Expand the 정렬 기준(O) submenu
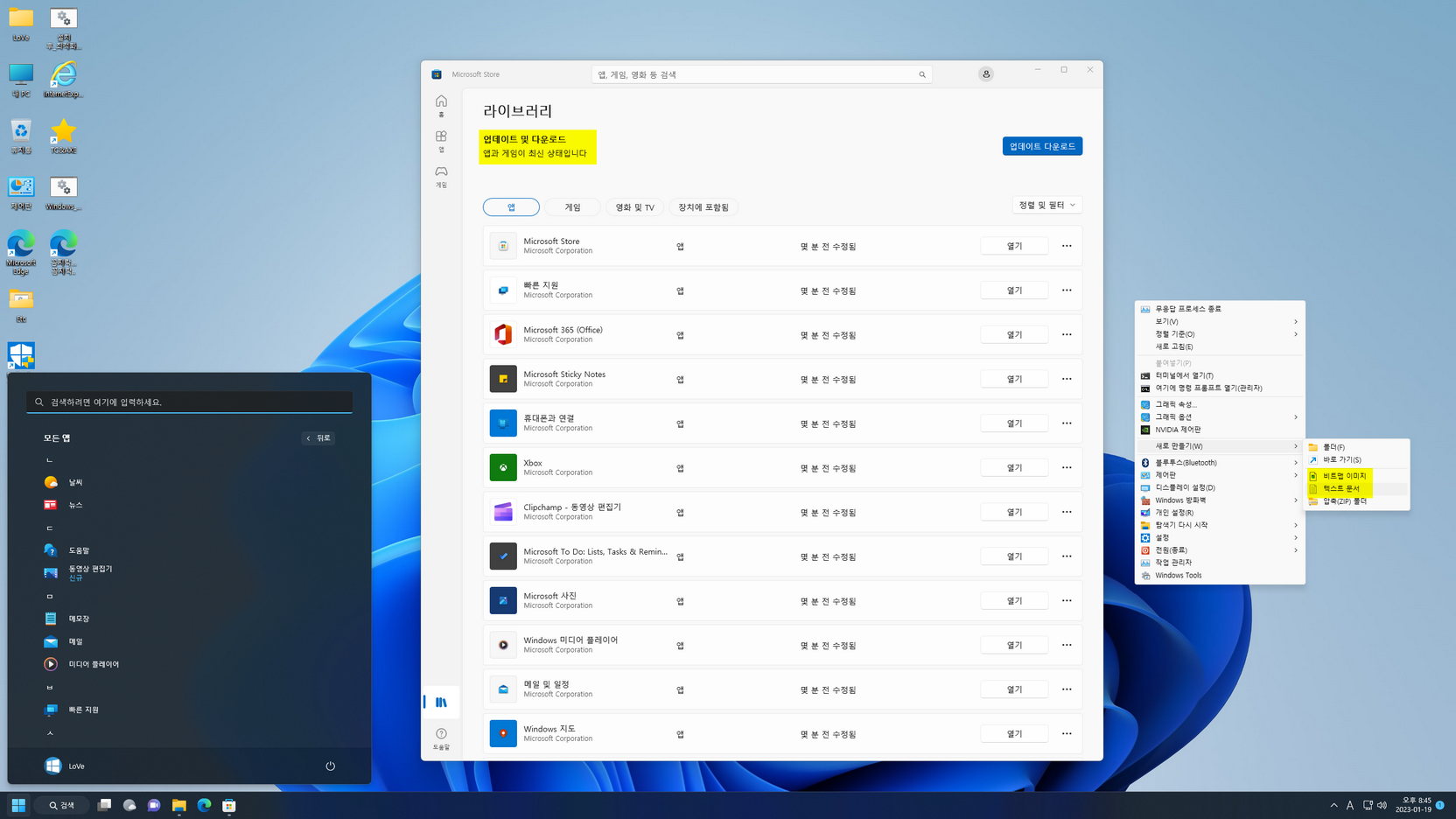The image size is (1456, 819). click(x=1220, y=334)
